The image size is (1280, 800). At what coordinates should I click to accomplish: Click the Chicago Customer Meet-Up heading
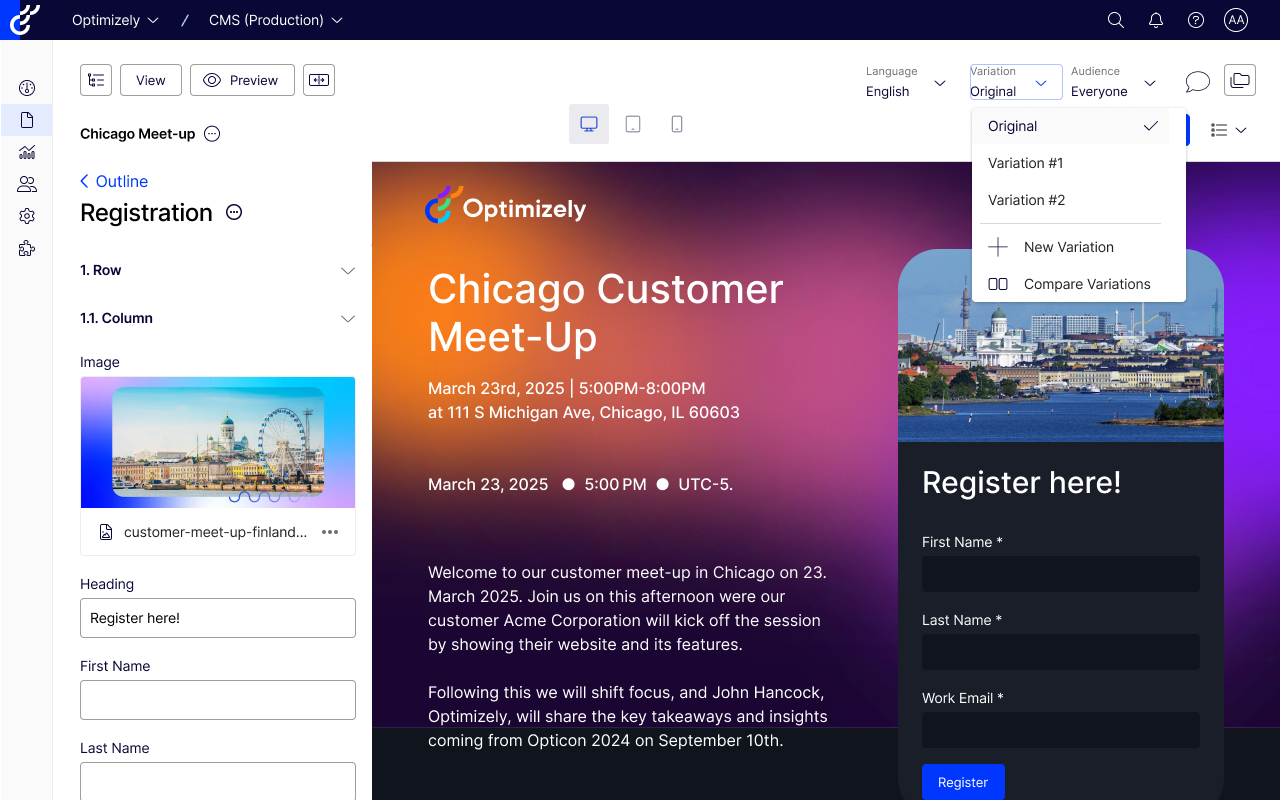[606, 313]
